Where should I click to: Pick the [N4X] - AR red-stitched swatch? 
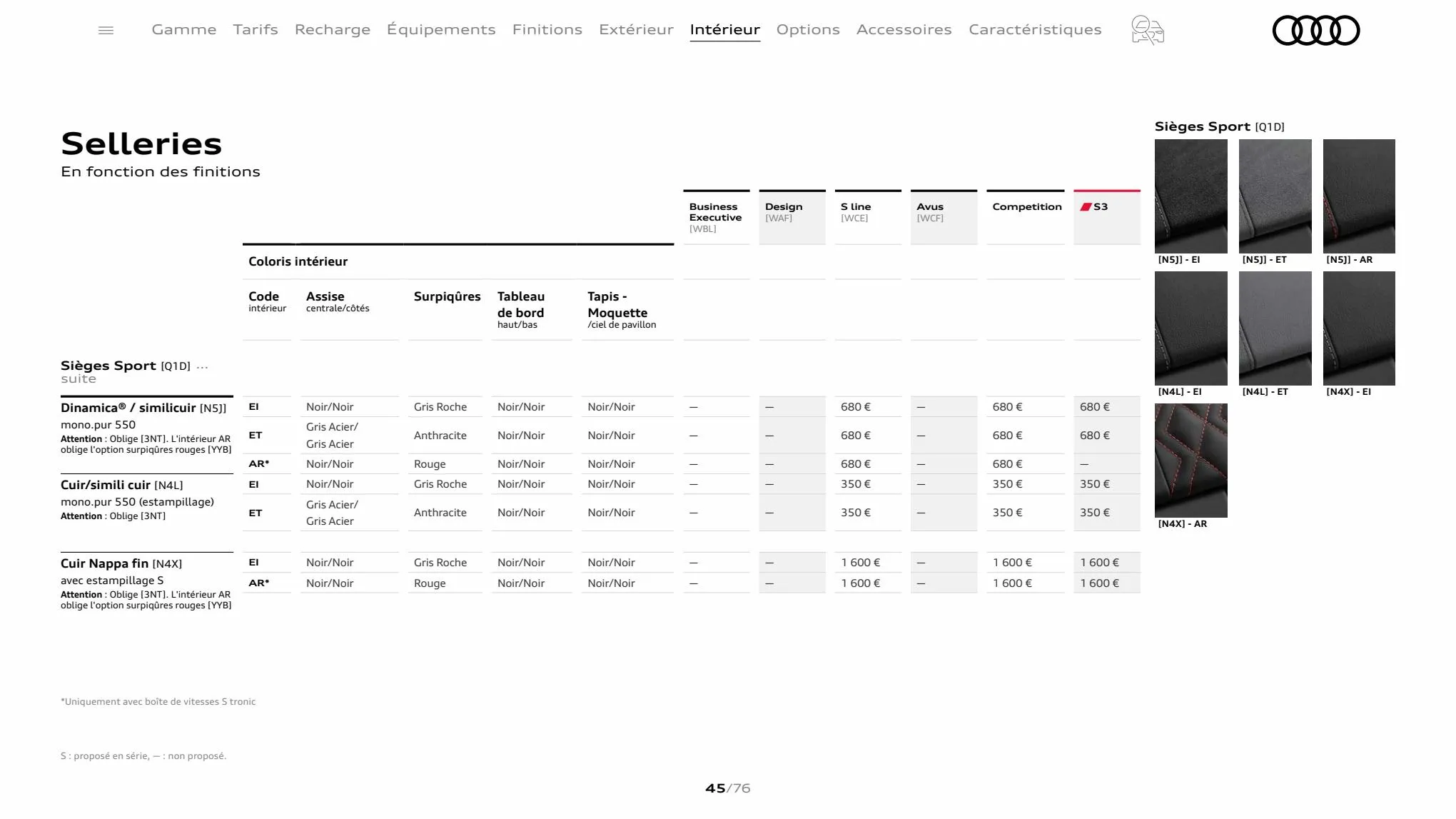tap(1191, 461)
